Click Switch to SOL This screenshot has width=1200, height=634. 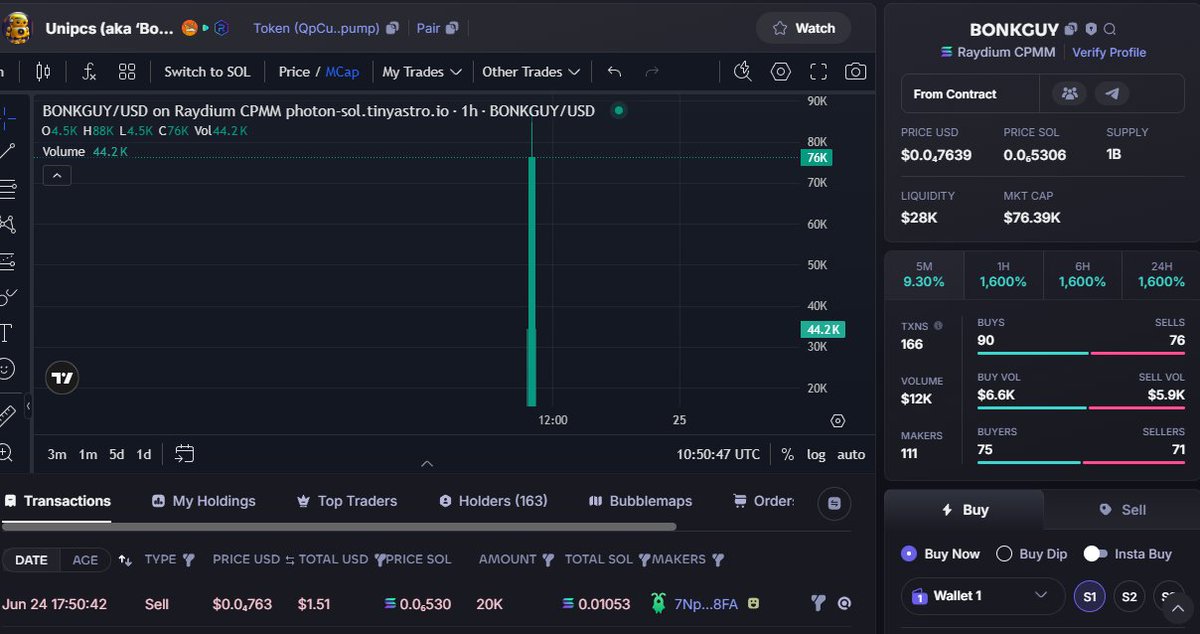click(x=207, y=72)
